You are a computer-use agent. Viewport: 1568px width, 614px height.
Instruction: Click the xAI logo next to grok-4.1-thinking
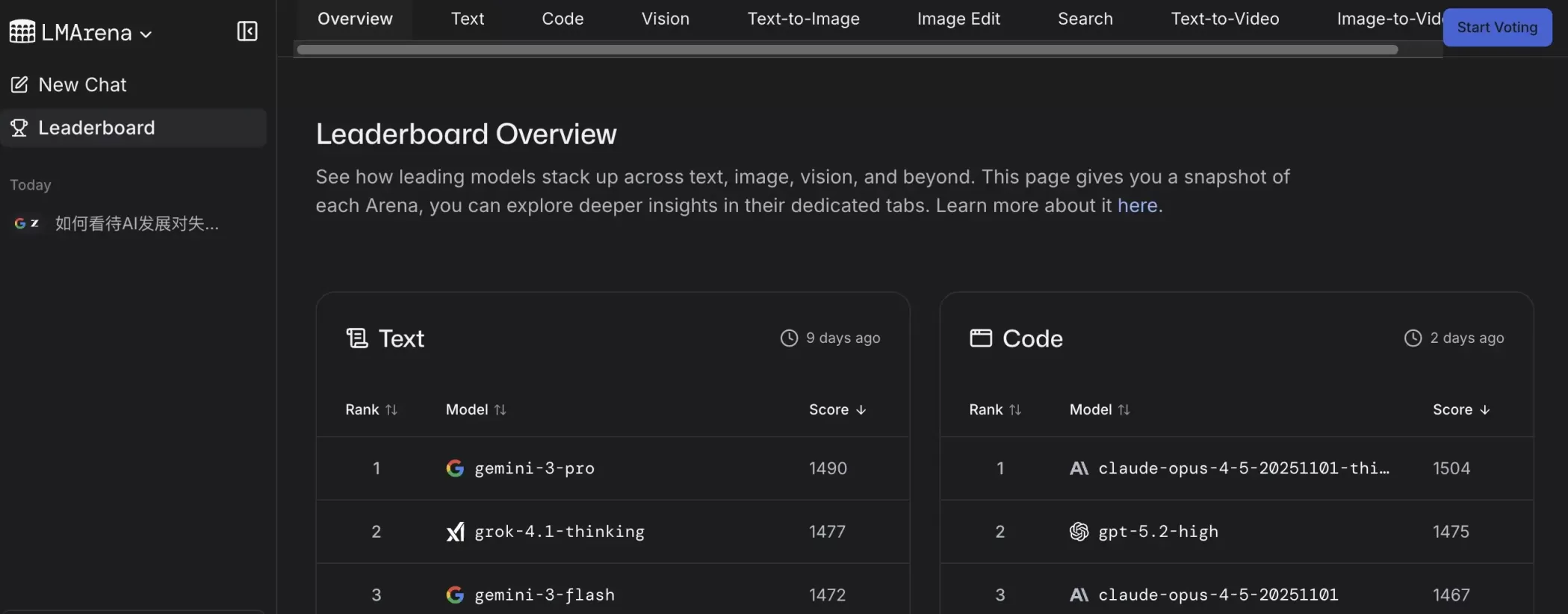pos(455,532)
